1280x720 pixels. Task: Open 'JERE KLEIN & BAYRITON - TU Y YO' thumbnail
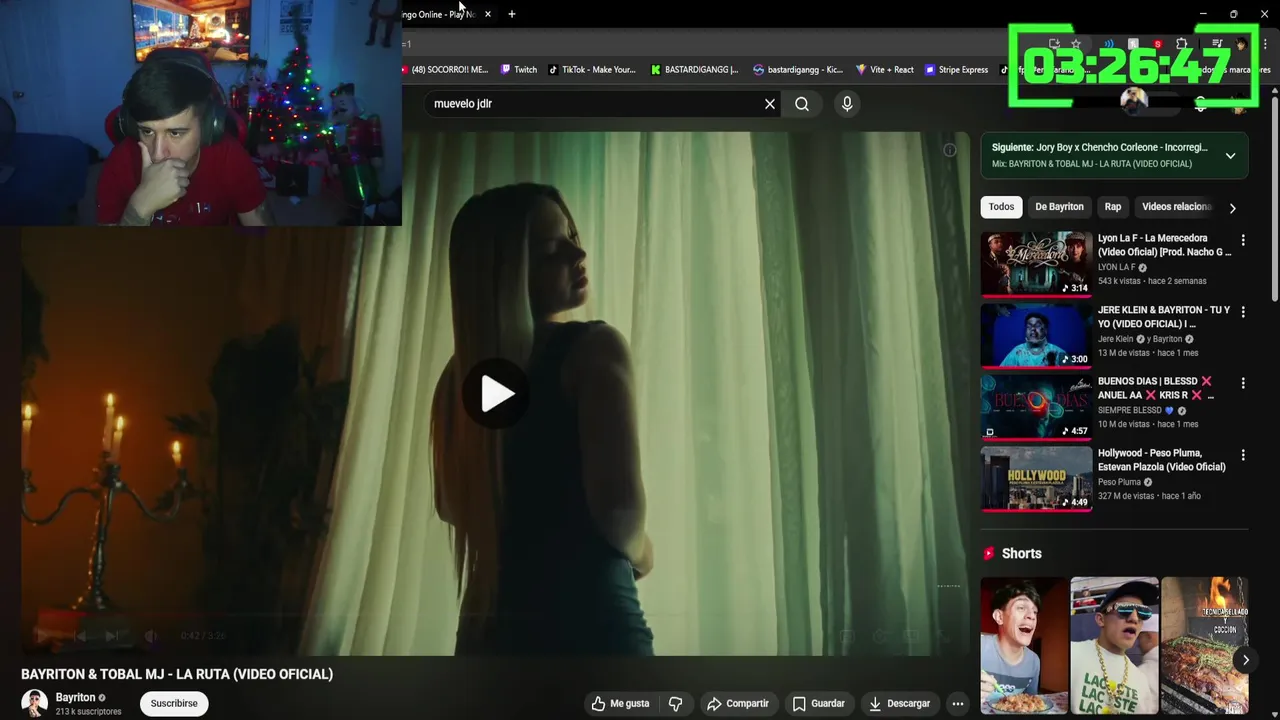(1036, 335)
